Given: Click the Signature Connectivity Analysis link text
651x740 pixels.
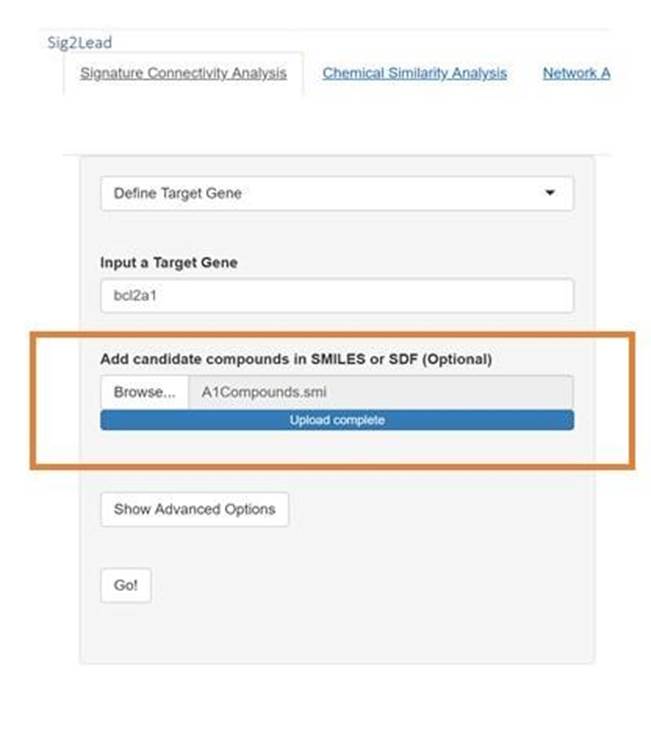Looking at the screenshot, I should 183,73.
